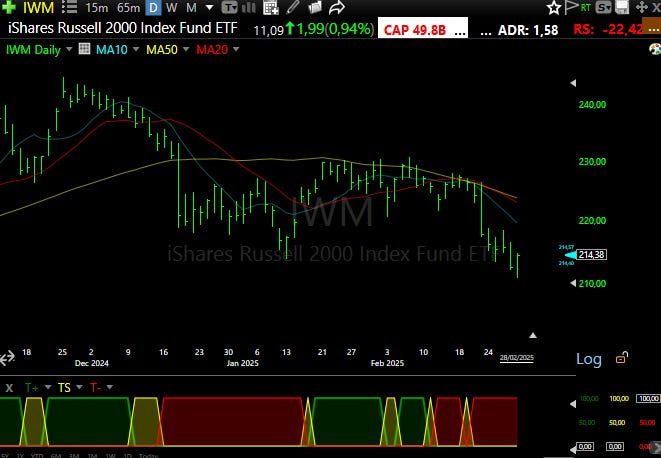Viewport: 661px width, 458px height.
Task: Click the ellipsis after CAP 49.8B
Action: (x=460, y=32)
